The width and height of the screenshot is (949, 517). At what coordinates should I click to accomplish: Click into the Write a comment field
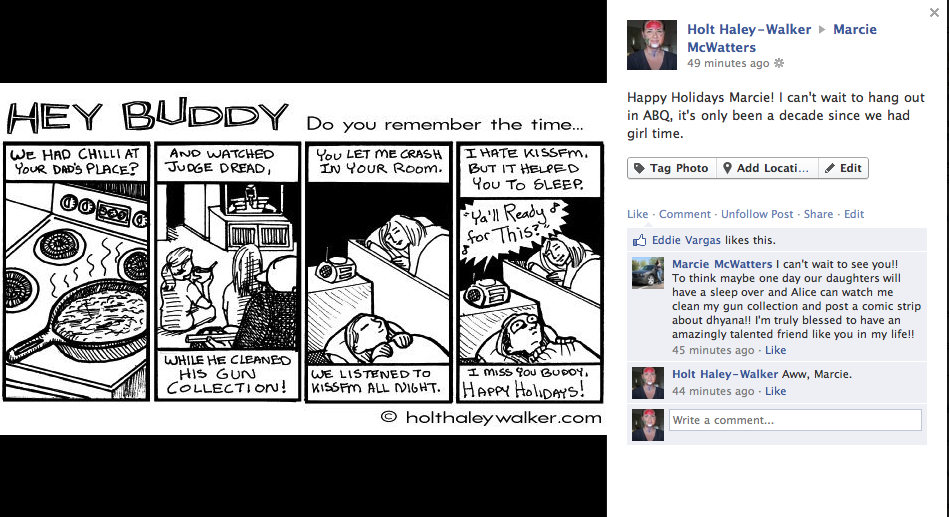pos(795,420)
